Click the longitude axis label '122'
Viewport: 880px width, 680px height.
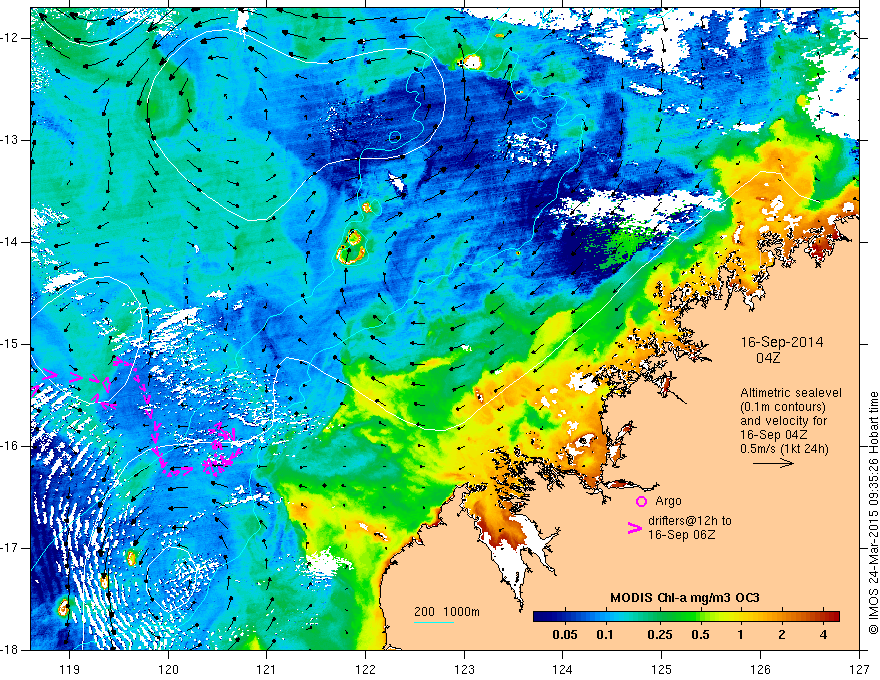point(365,669)
